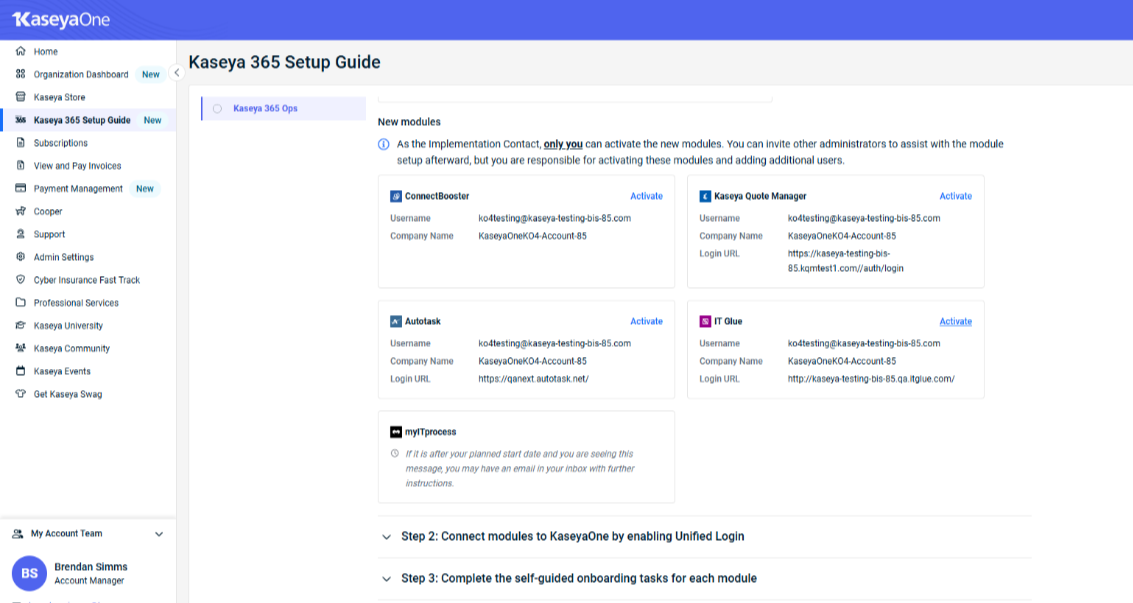Viewport: 1133px width, 603px height.
Task: Click the Kaseya University graduation icon
Action: tap(20, 326)
